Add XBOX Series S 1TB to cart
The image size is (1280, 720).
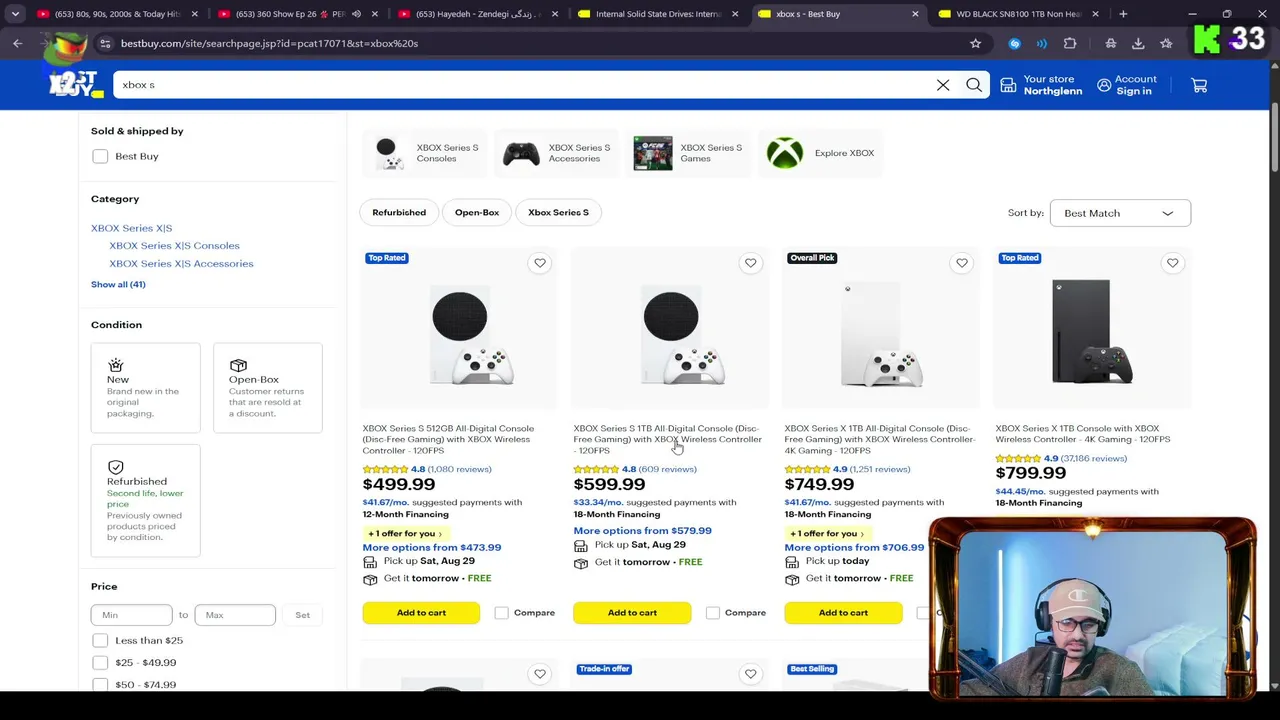pos(632,613)
